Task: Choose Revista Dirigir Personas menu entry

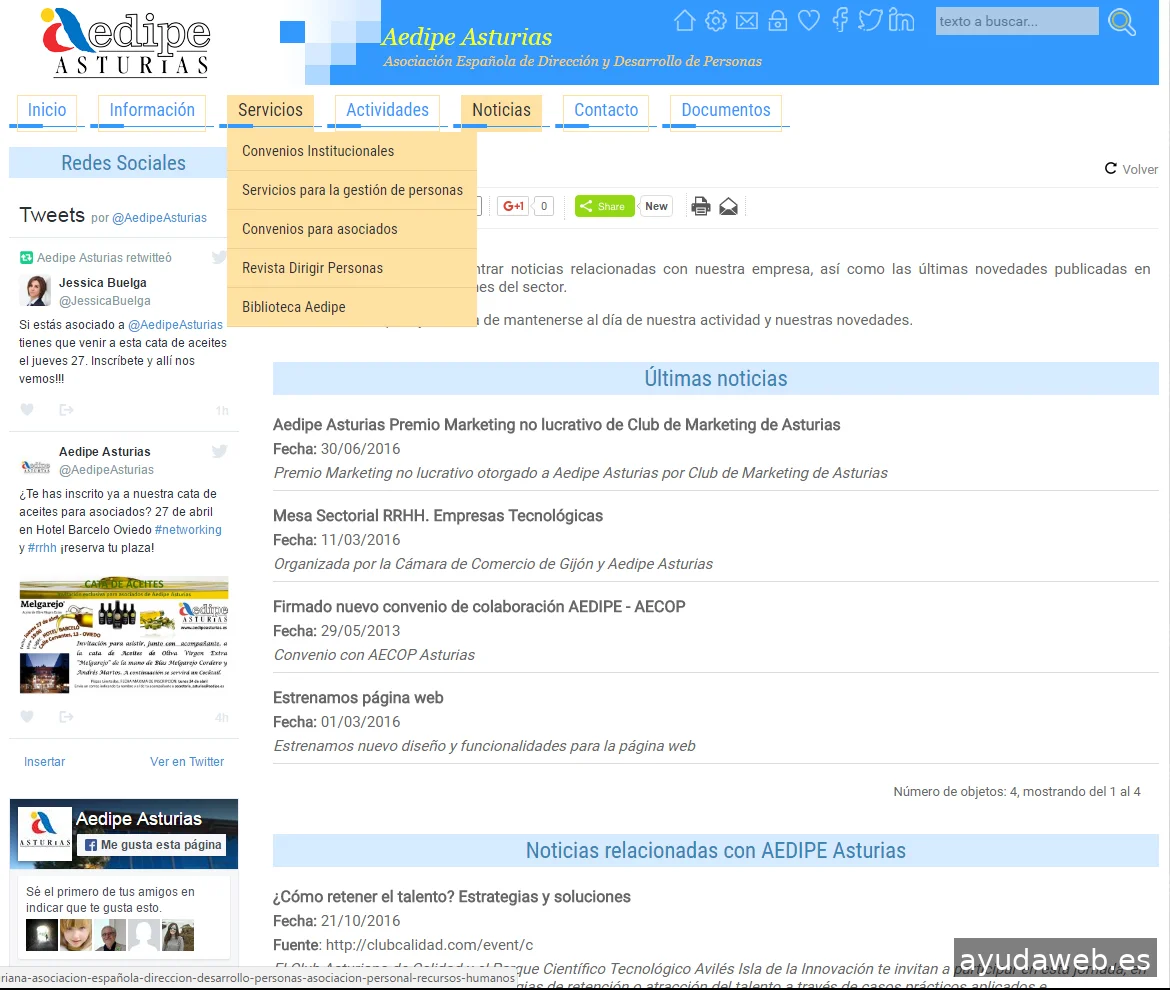Action: (312, 268)
